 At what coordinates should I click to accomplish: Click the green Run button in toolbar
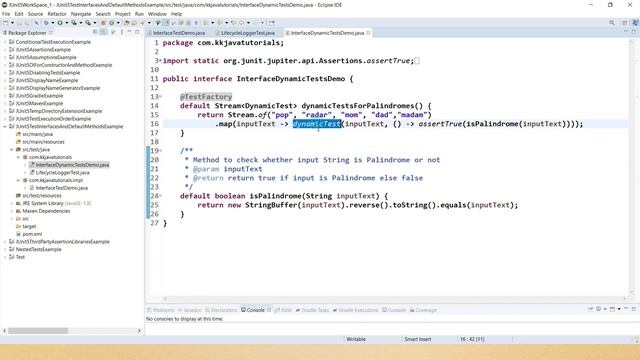coord(60,23)
